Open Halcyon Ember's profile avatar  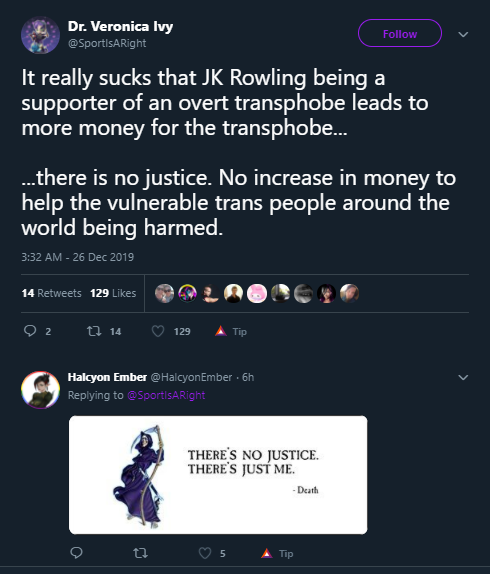coord(41,390)
